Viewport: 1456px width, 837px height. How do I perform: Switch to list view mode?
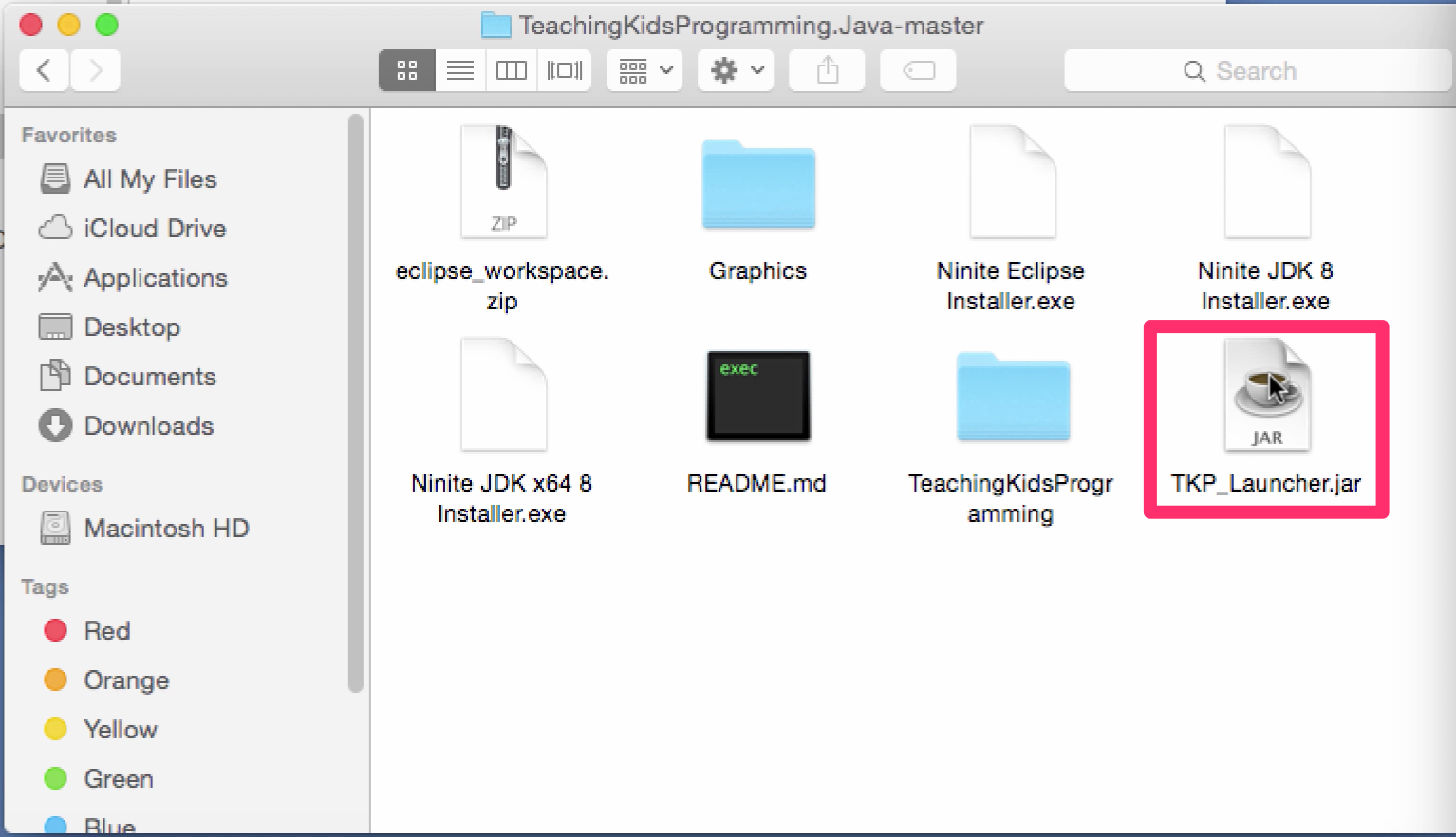[460, 70]
